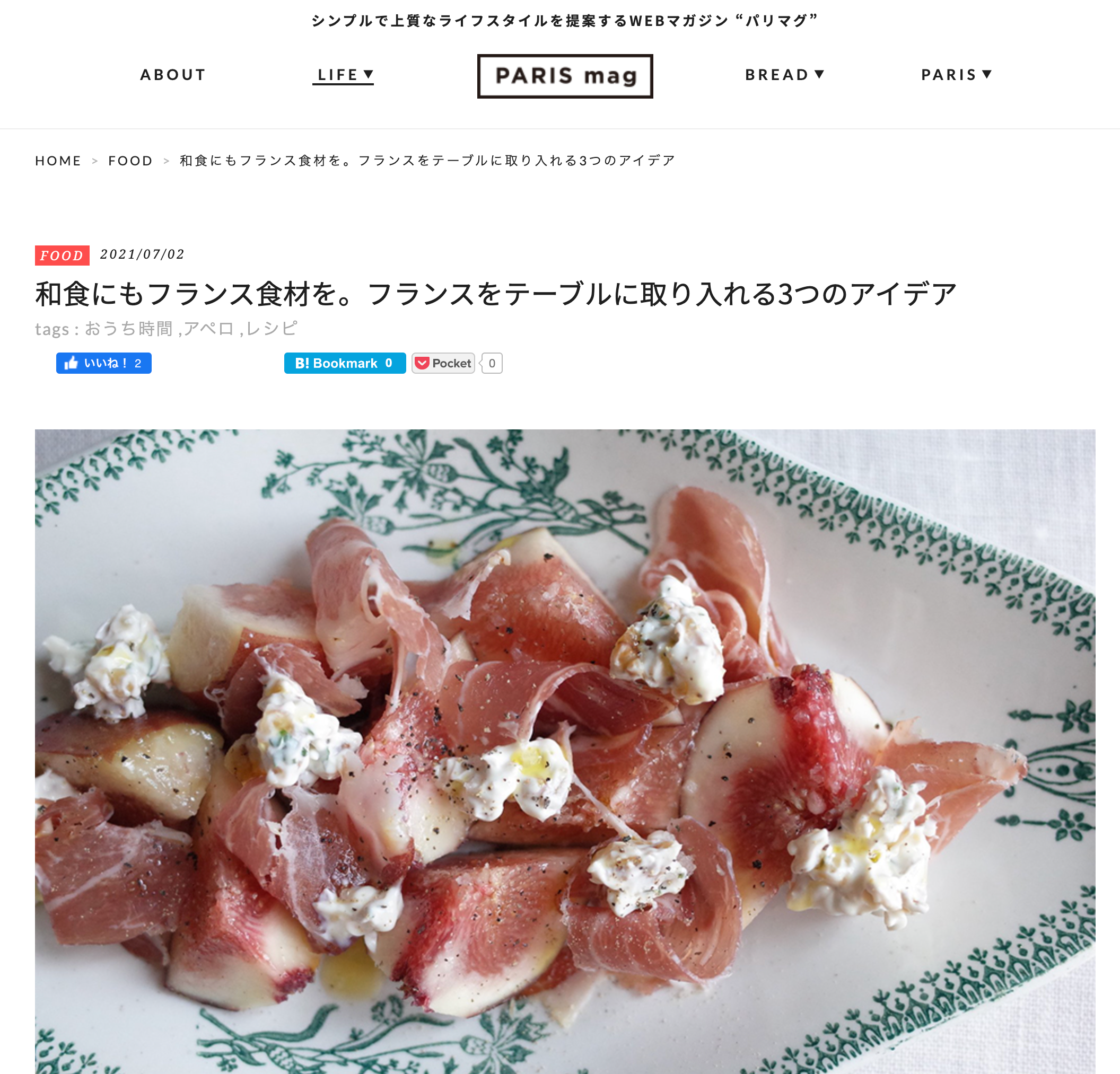The width and height of the screenshot is (1120, 1074).
Task: Open the PARIS mag logo
Action: click(x=565, y=76)
